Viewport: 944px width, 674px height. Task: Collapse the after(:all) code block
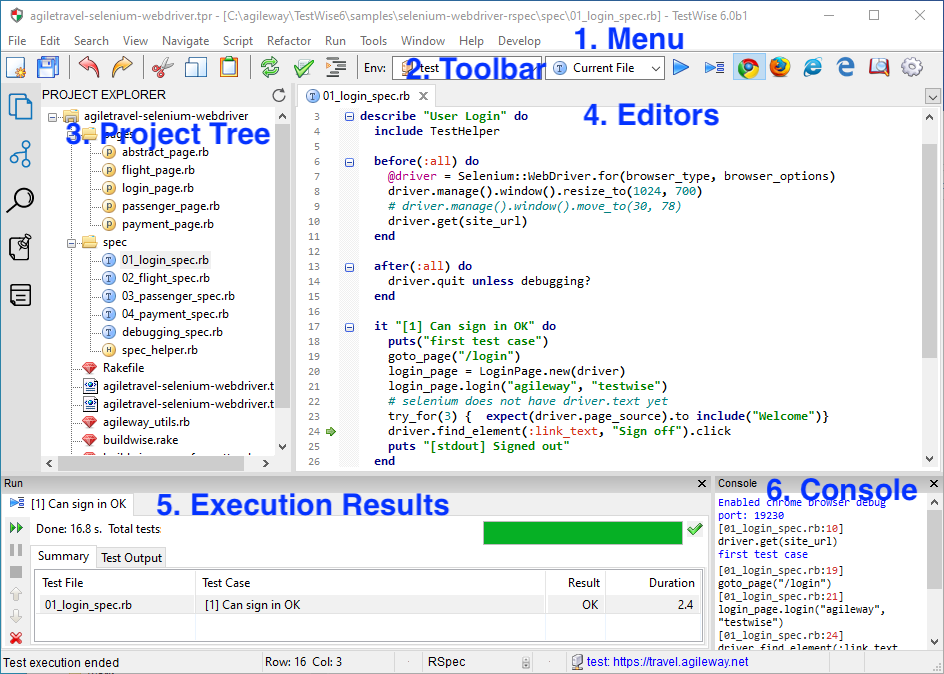349,267
